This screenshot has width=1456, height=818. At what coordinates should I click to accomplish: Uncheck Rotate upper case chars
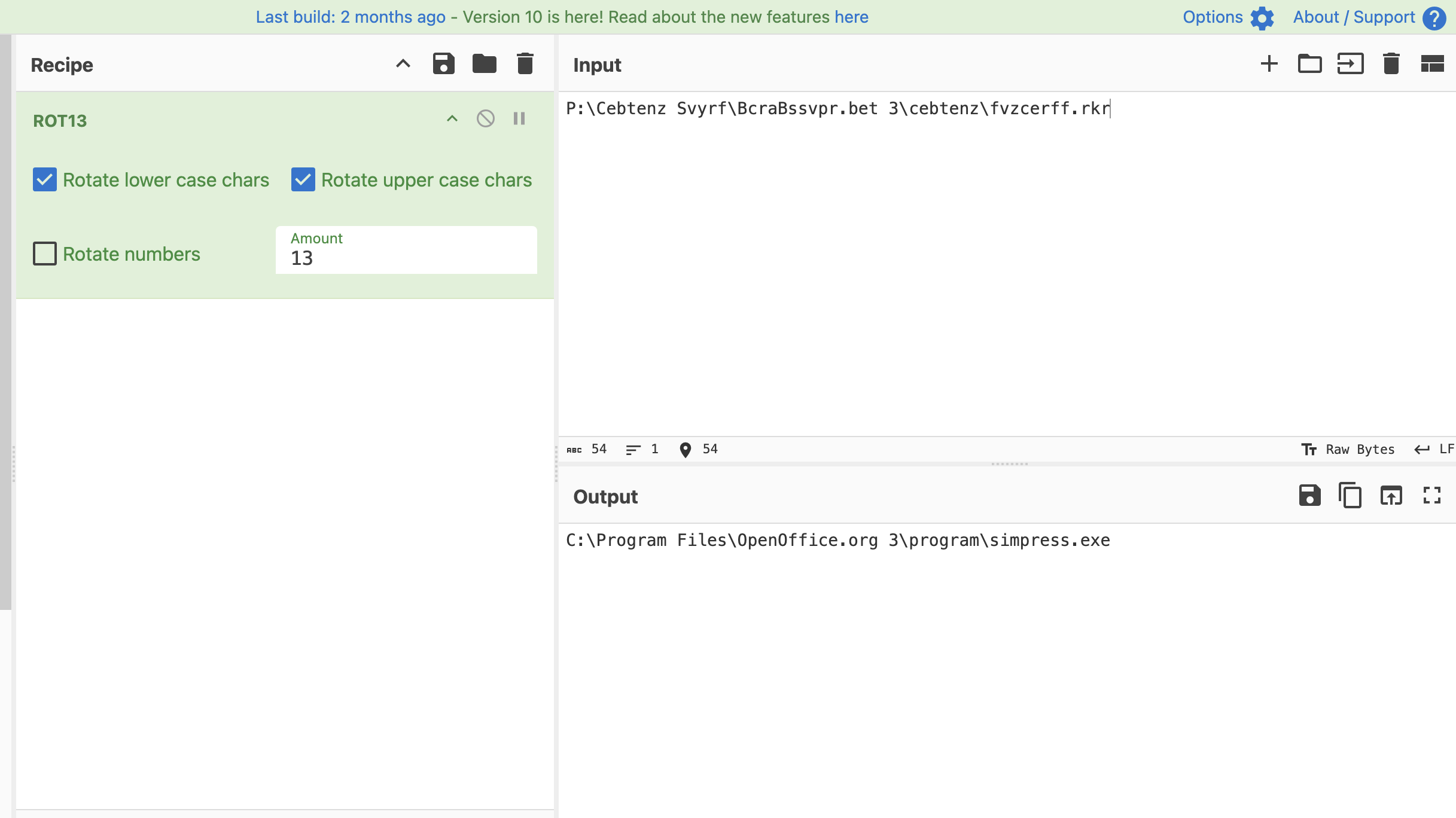click(303, 180)
